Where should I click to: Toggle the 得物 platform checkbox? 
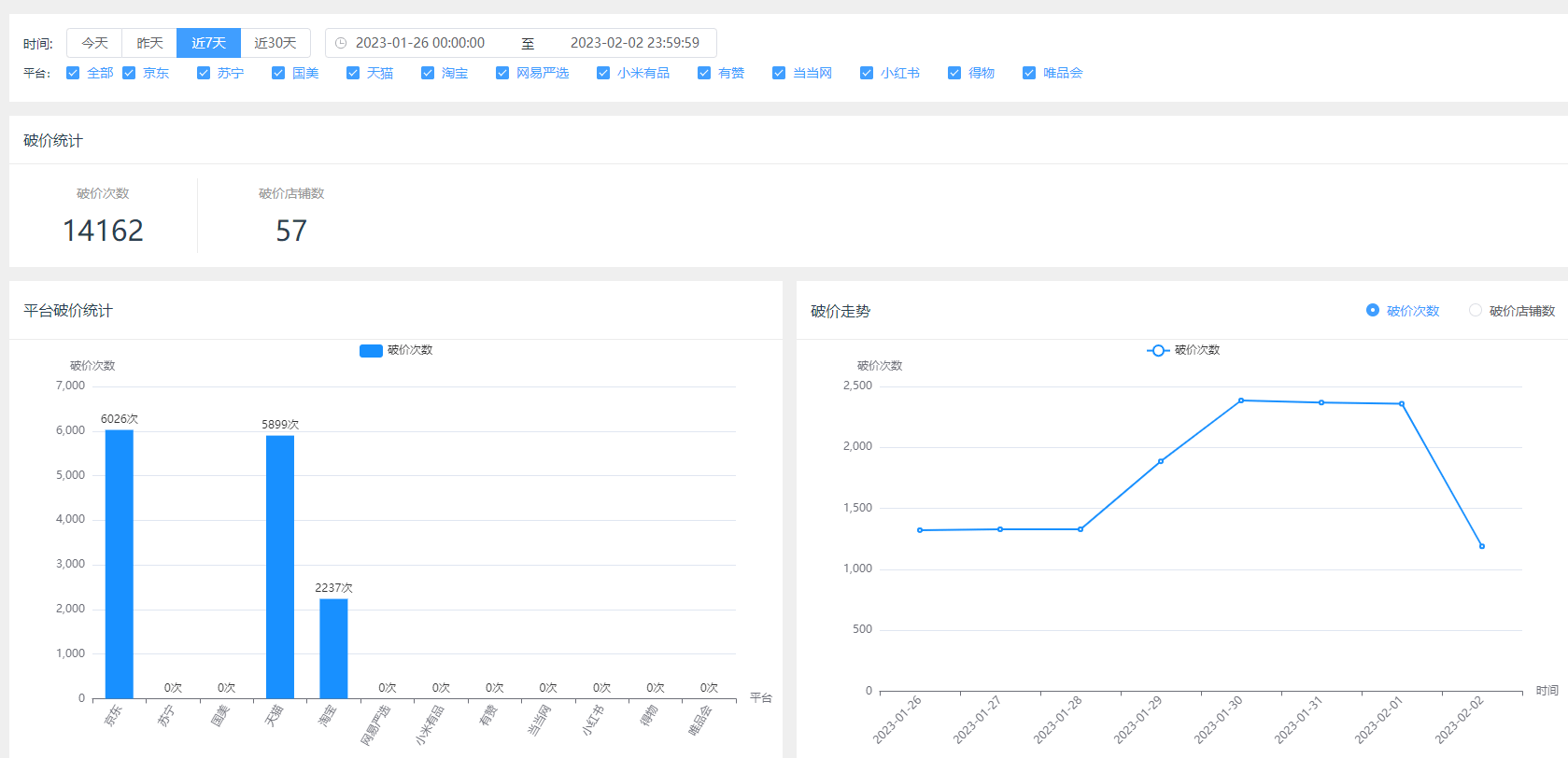(x=954, y=73)
